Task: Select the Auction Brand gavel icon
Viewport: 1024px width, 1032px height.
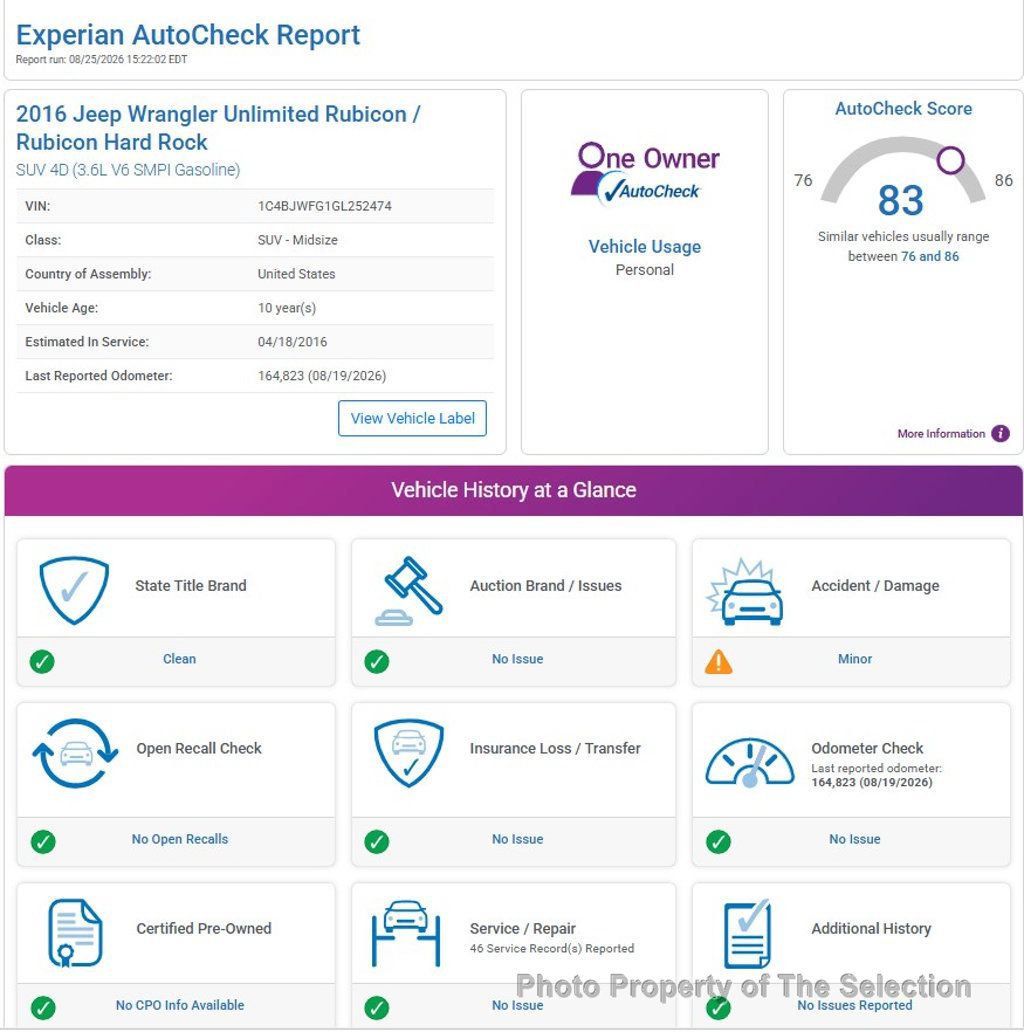Action: pyautogui.click(x=409, y=590)
